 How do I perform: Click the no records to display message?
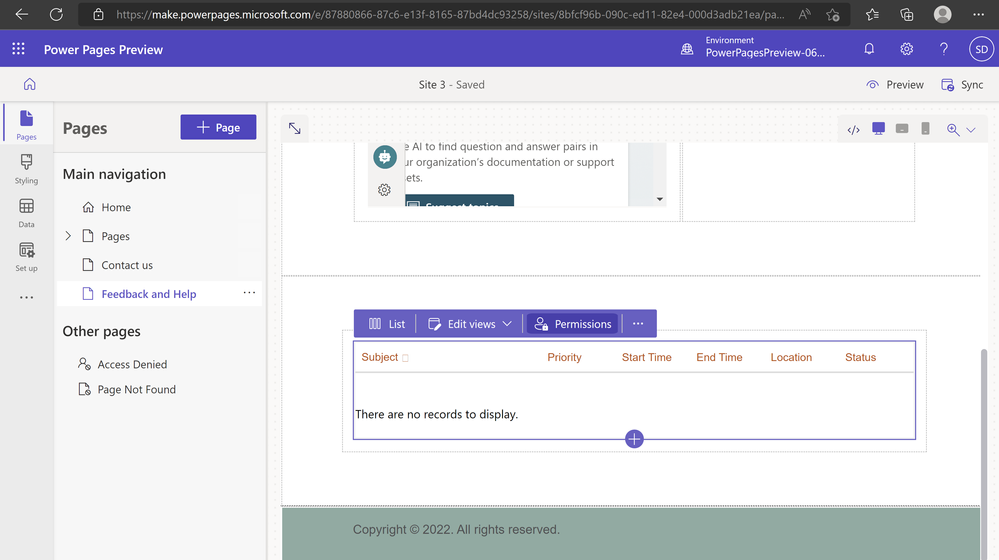[x=436, y=414]
